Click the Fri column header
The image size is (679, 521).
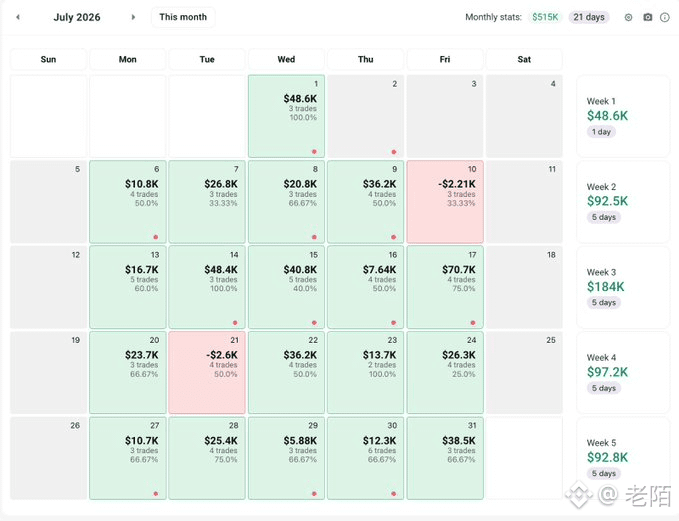click(445, 59)
